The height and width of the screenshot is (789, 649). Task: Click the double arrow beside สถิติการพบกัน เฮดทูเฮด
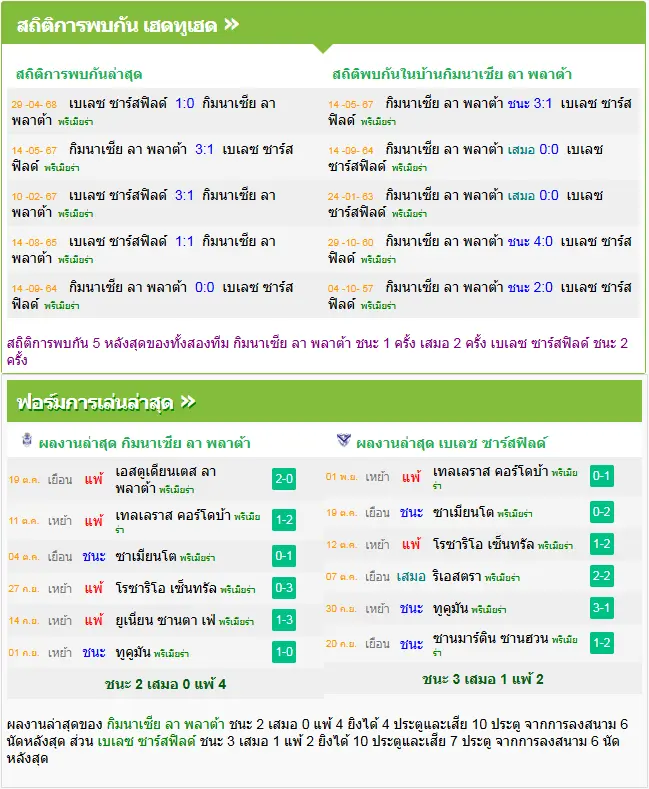(231, 24)
